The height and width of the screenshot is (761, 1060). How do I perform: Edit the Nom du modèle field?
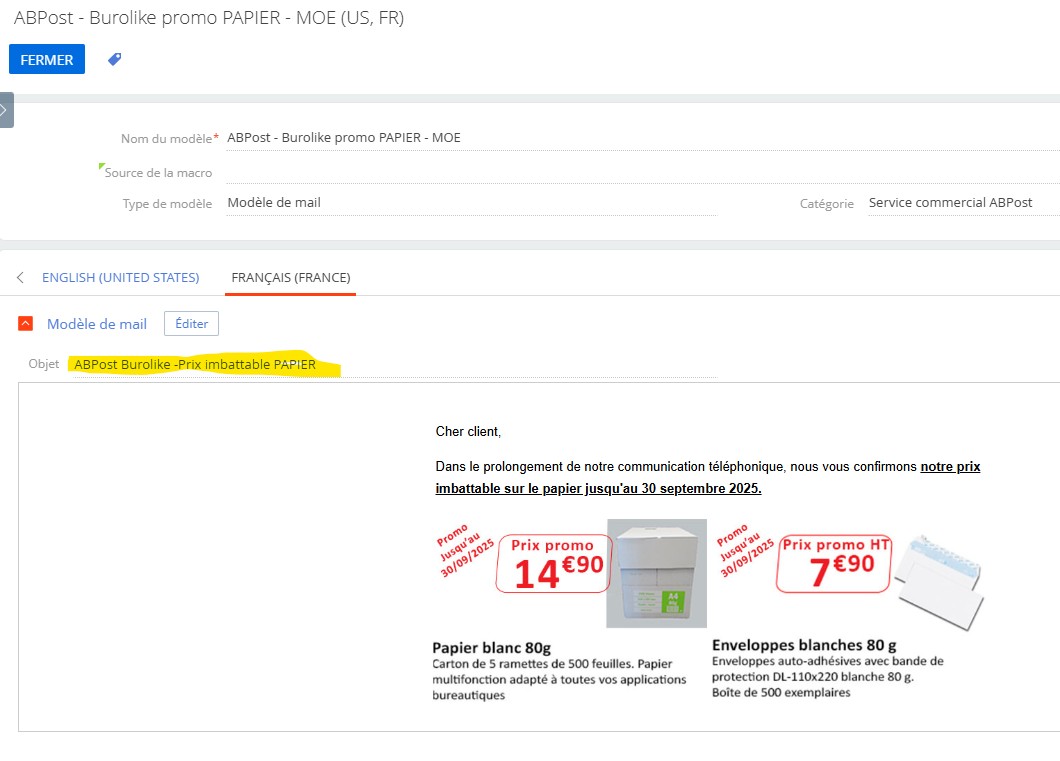click(x=642, y=138)
